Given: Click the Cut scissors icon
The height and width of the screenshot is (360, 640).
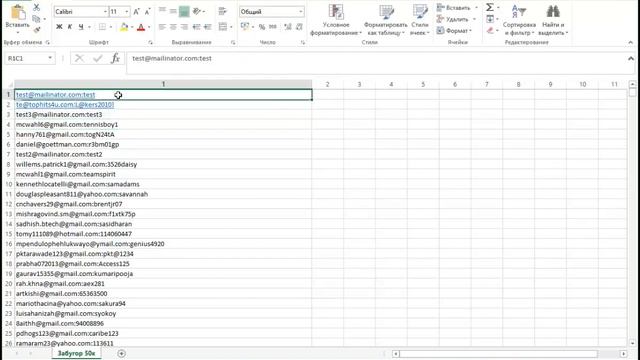Looking at the screenshot, I should click(36, 7).
